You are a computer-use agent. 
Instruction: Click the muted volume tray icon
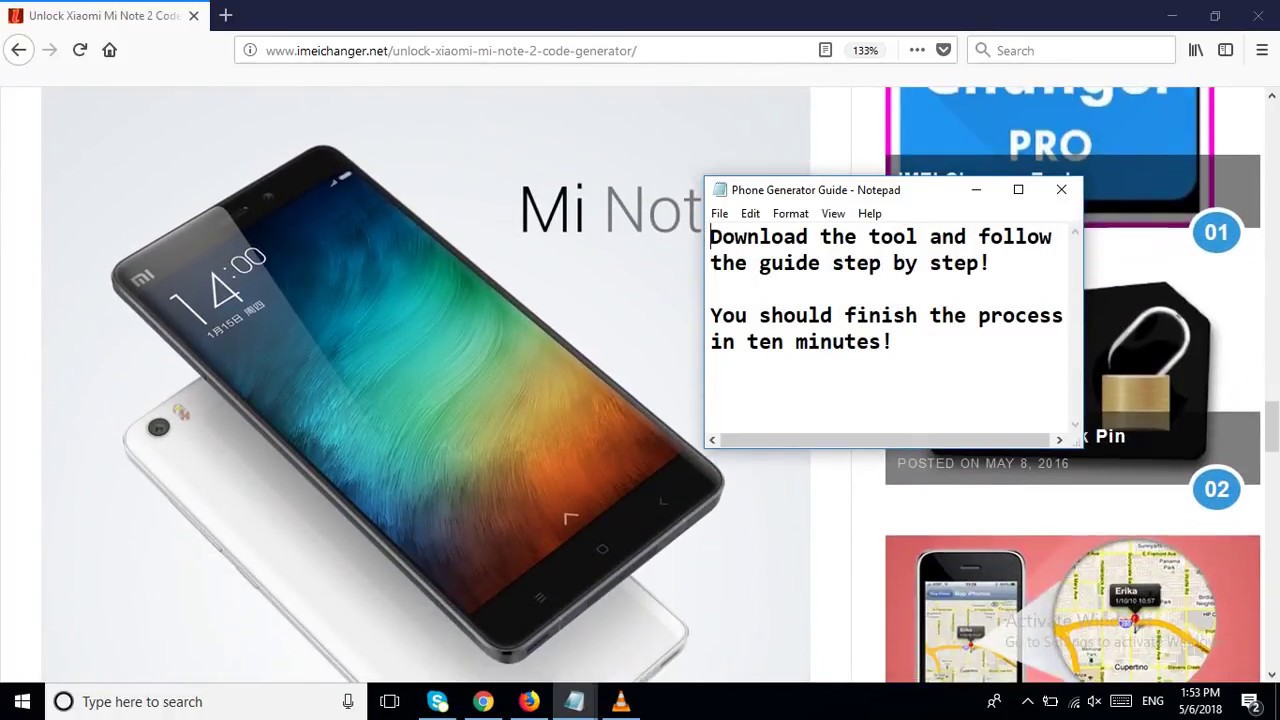(x=1095, y=702)
